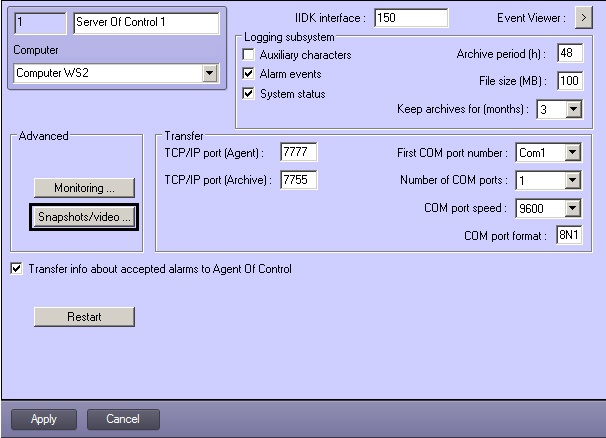Viewport: 606px width, 438px height.
Task: Enable Auxiliary characters checkbox
Action: [249, 55]
